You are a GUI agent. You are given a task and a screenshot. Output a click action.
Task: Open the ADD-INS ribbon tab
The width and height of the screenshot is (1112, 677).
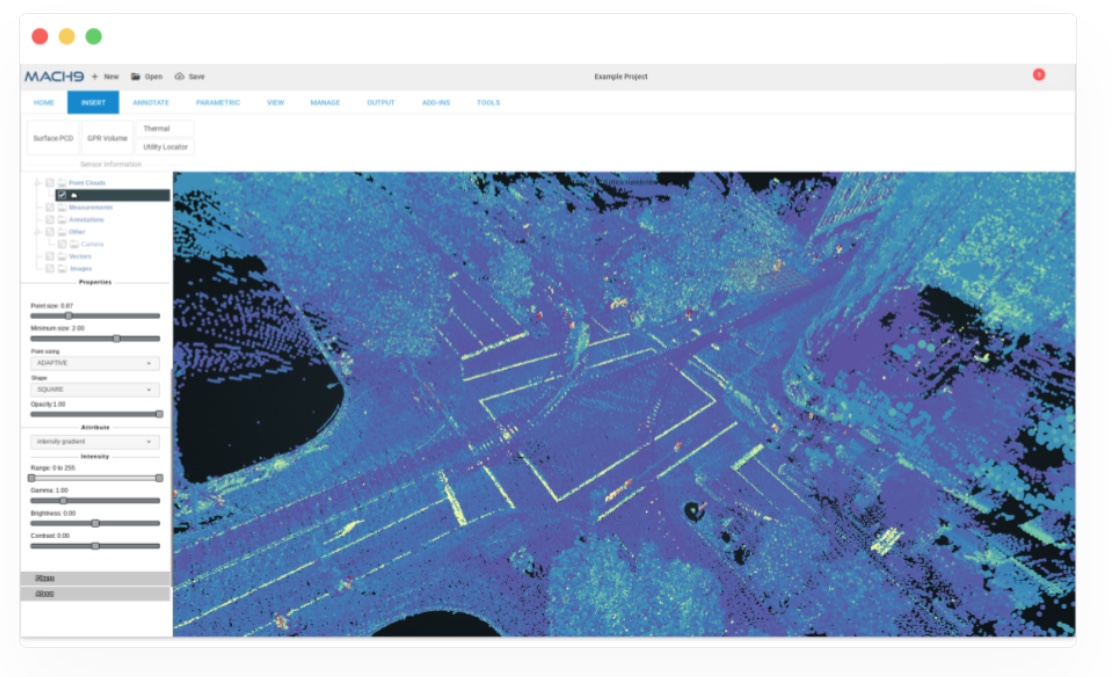point(436,103)
